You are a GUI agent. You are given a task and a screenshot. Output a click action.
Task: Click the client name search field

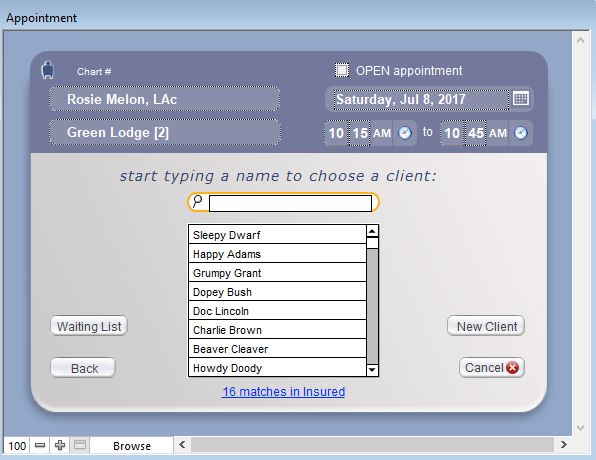point(290,203)
